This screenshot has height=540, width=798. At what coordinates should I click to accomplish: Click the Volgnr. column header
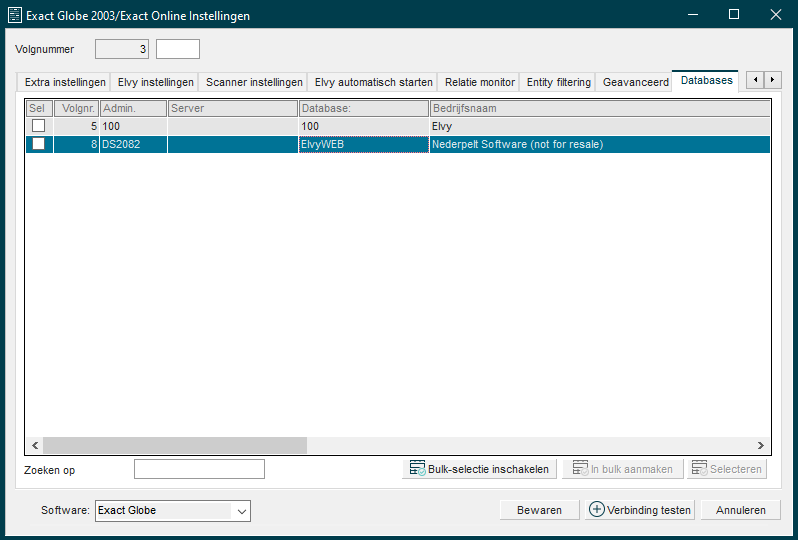click(76, 108)
